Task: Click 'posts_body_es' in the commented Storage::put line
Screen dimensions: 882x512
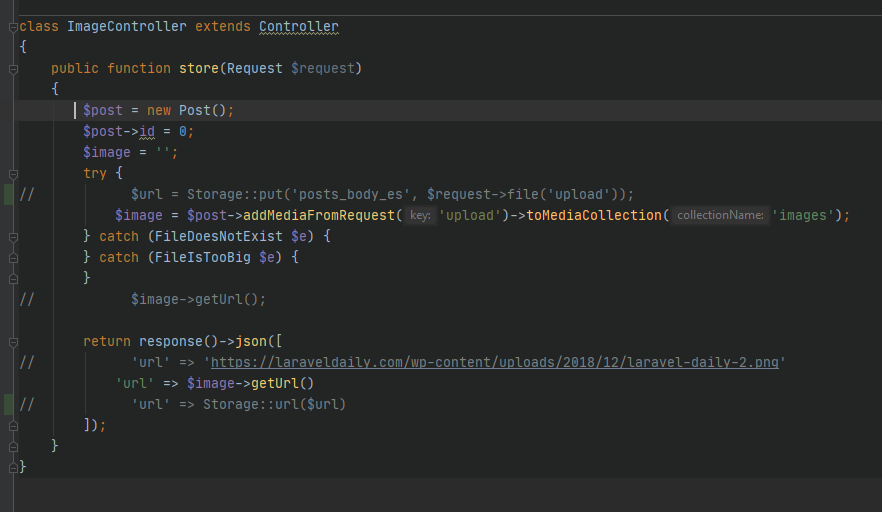Action: 350,195
